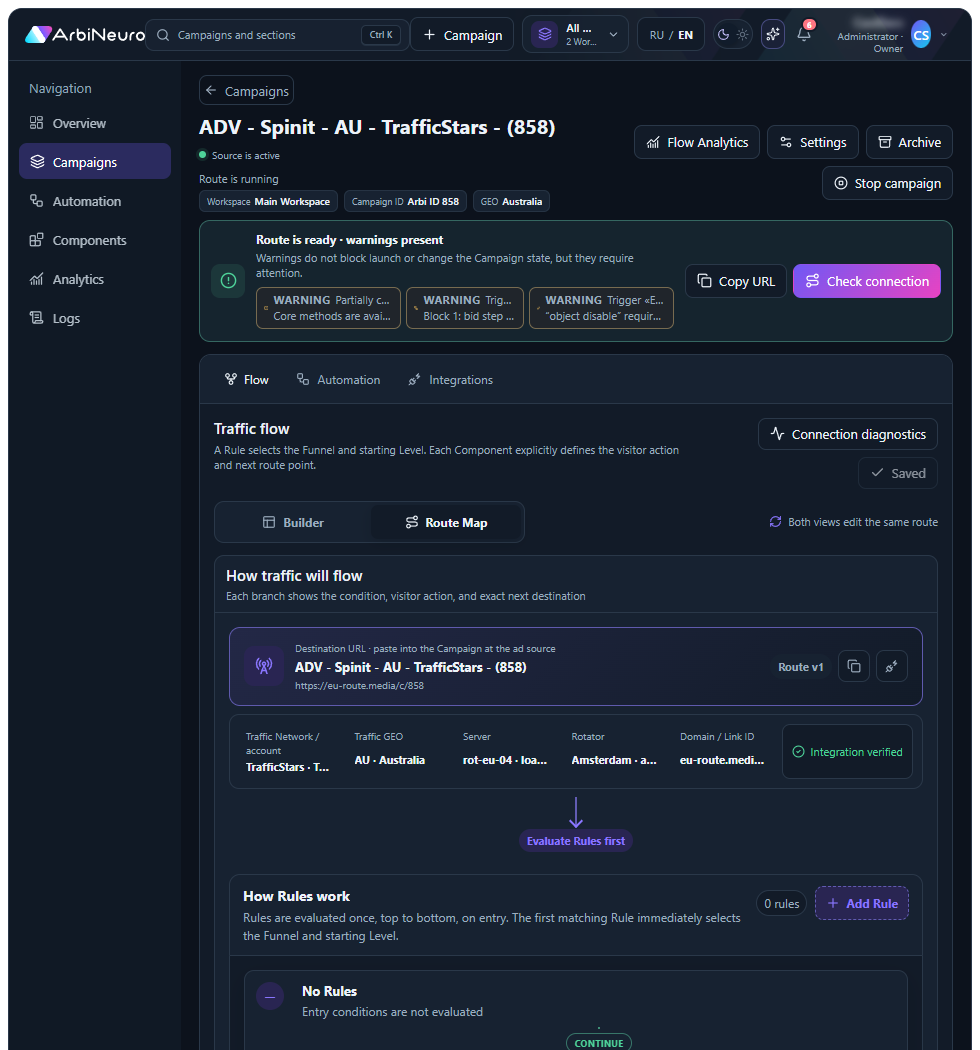Open Flow Analytics
The image size is (980, 1050).
tap(697, 142)
